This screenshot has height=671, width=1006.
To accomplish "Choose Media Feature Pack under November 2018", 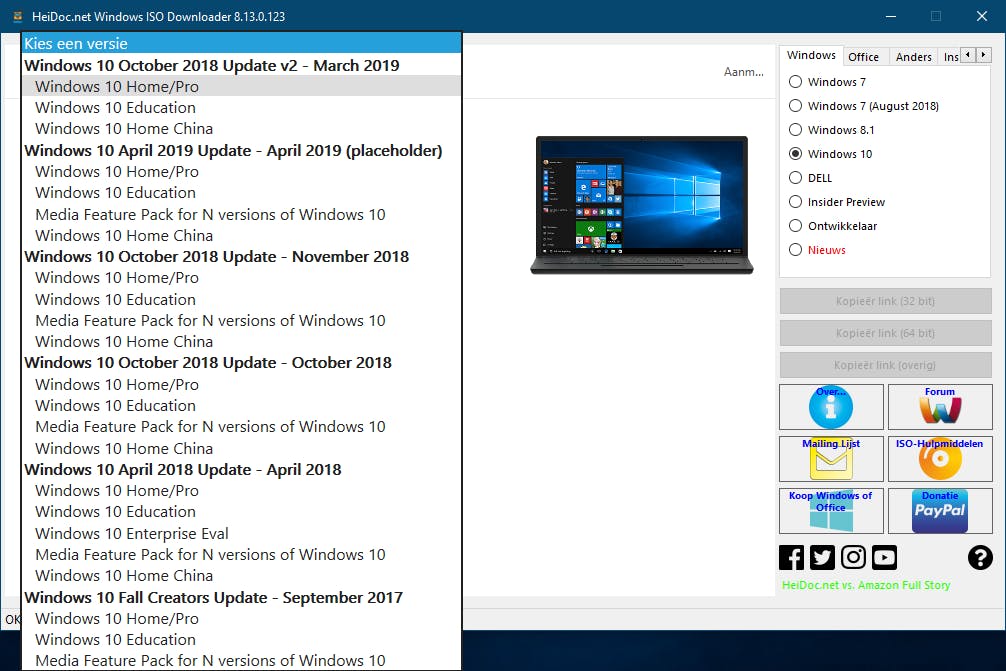I will (241, 320).
